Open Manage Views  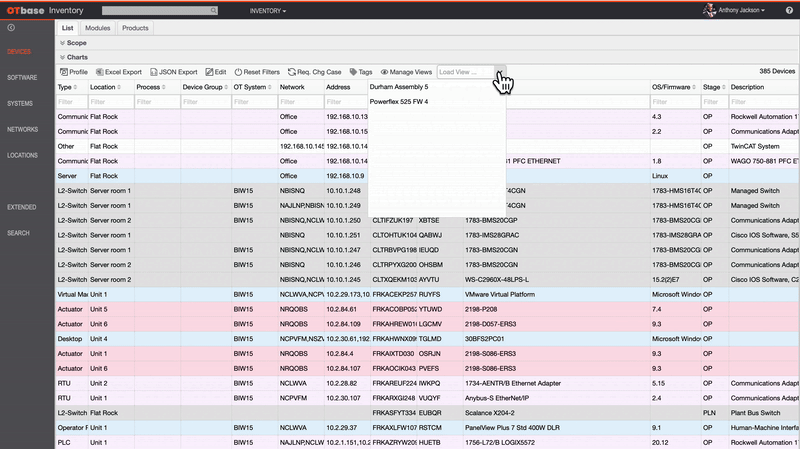(x=406, y=72)
